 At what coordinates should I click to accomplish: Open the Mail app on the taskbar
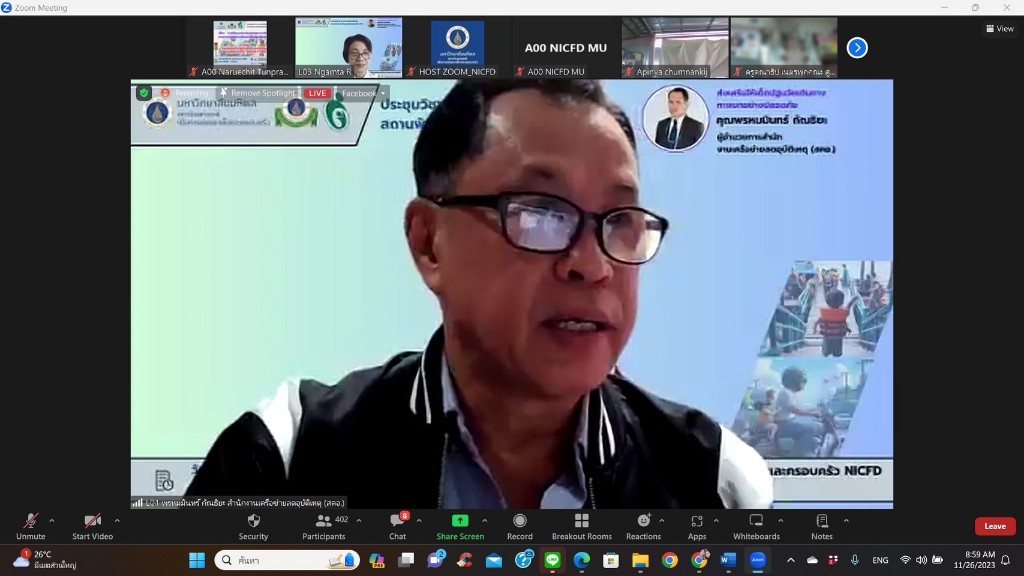[494, 560]
